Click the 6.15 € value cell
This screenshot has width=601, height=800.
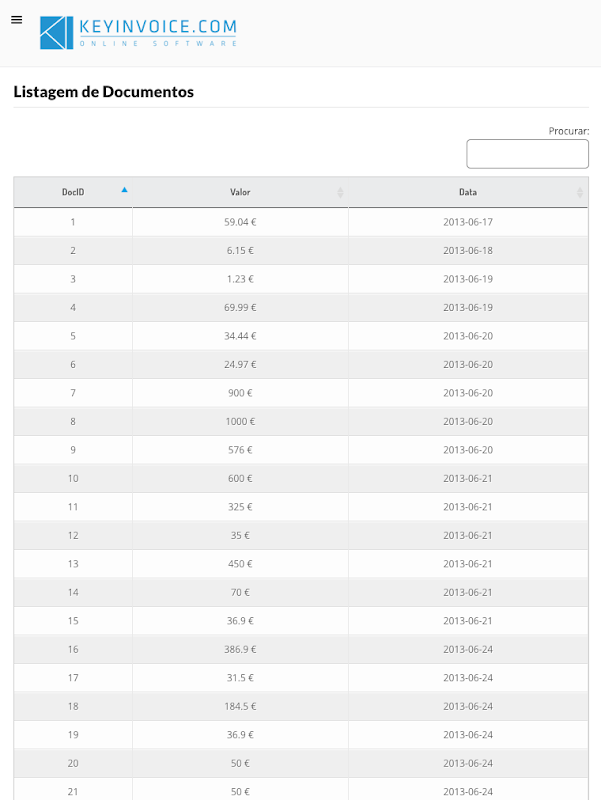click(x=240, y=250)
